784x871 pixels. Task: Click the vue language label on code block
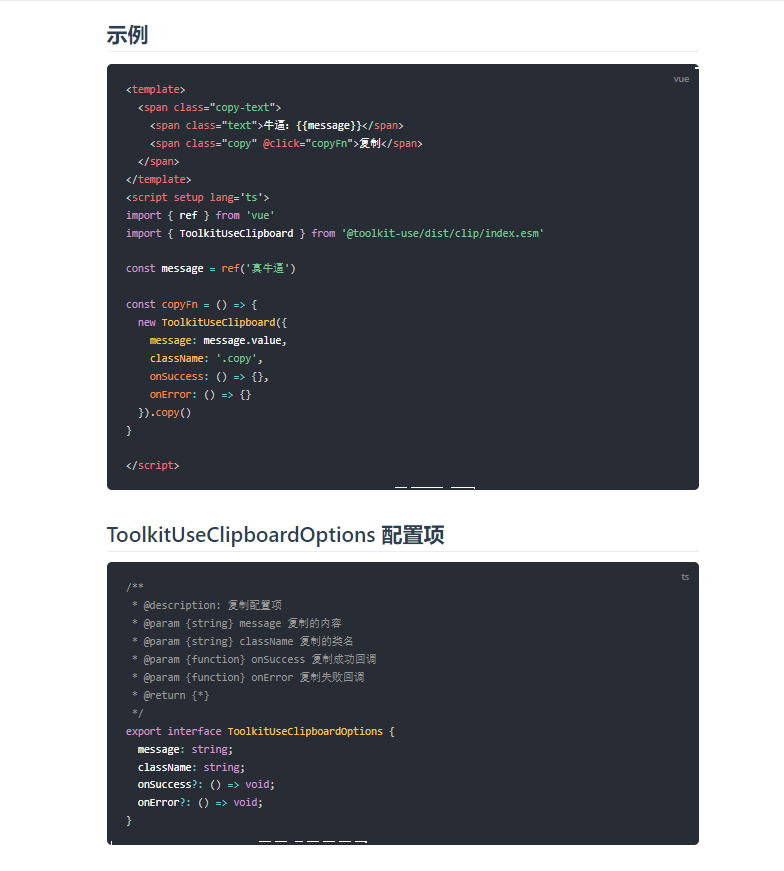681,79
